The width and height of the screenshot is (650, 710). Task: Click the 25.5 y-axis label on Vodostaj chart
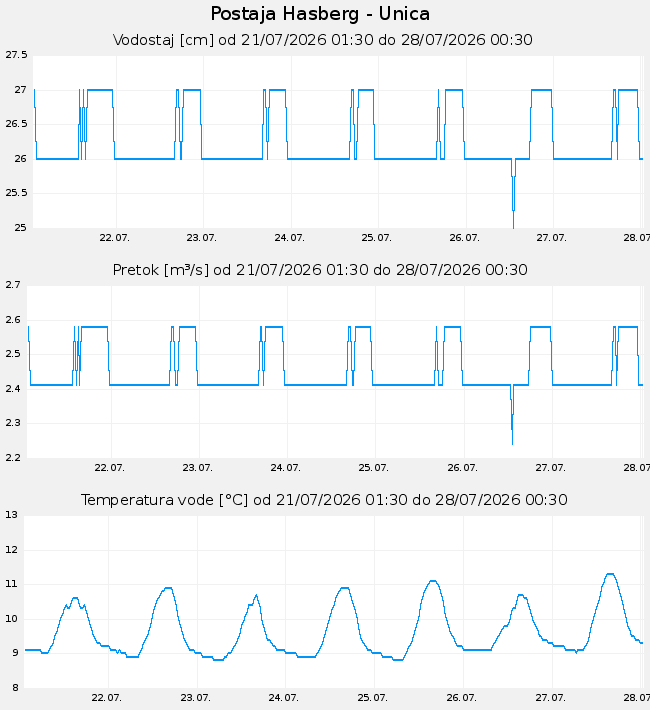pyautogui.click(x=16, y=193)
